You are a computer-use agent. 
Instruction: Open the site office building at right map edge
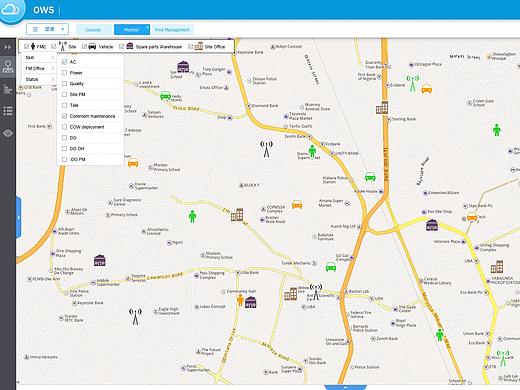(x=497, y=267)
